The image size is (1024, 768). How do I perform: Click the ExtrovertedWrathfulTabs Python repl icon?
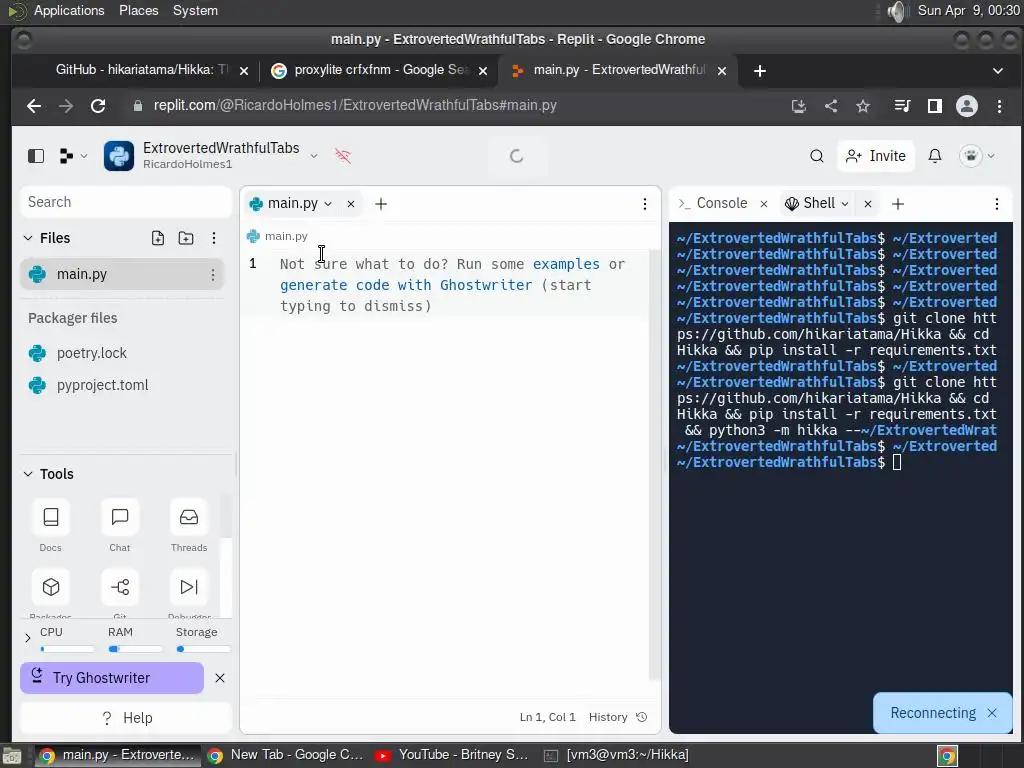(x=119, y=156)
